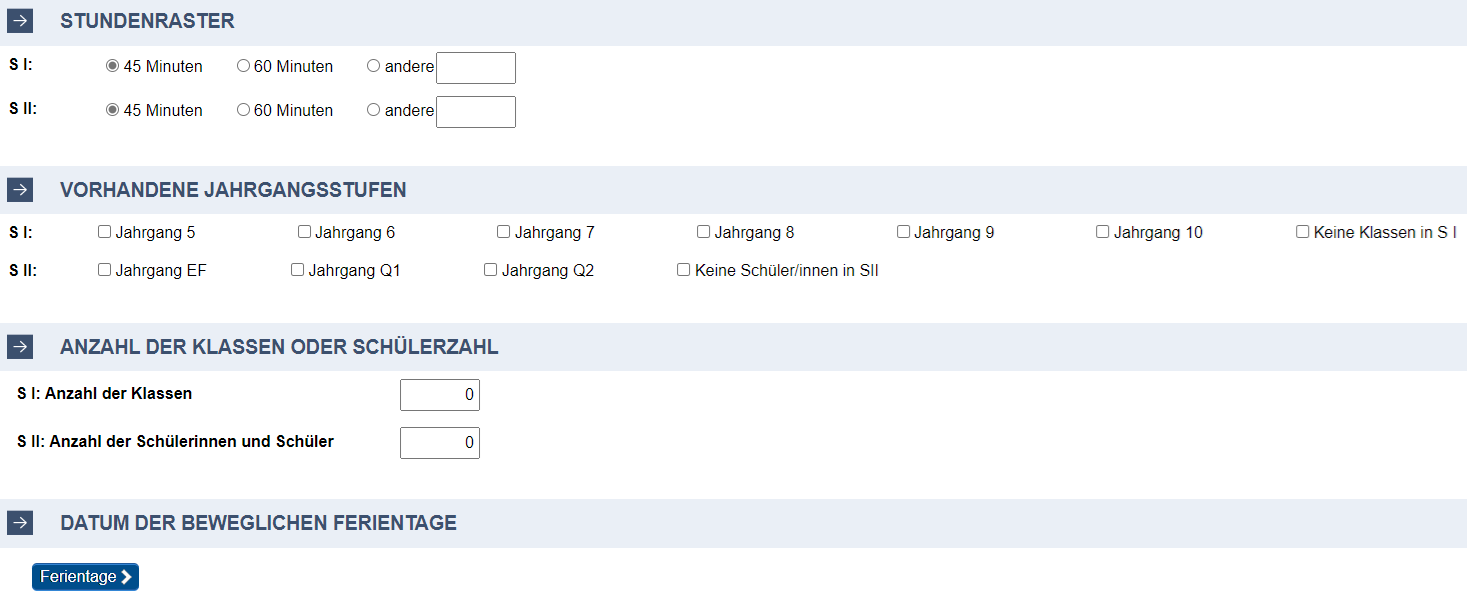Select 60 Minuten for S I
The image size is (1467, 602).
tap(243, 66)
